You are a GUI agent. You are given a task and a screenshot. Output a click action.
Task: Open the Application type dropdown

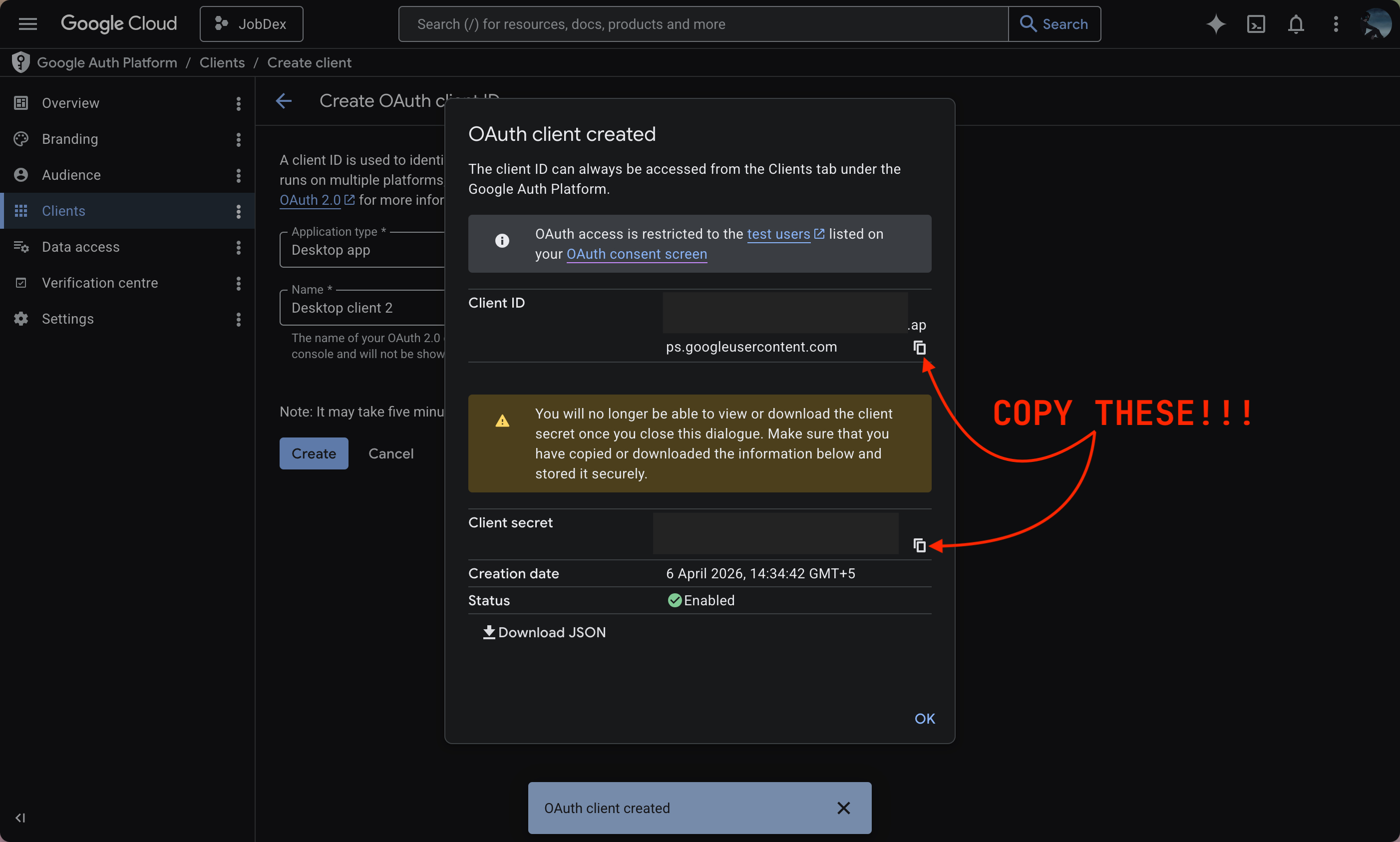coord(362,250)
